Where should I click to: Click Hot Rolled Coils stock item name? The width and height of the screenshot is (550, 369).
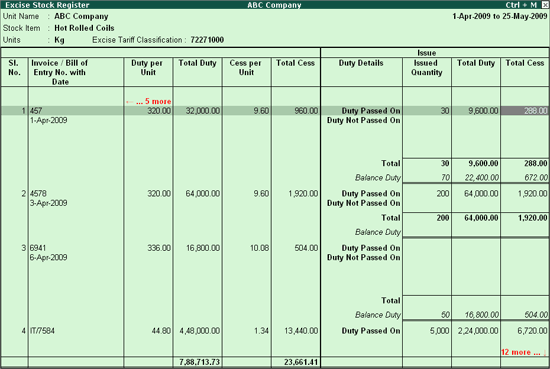click(x=84, y=28)
